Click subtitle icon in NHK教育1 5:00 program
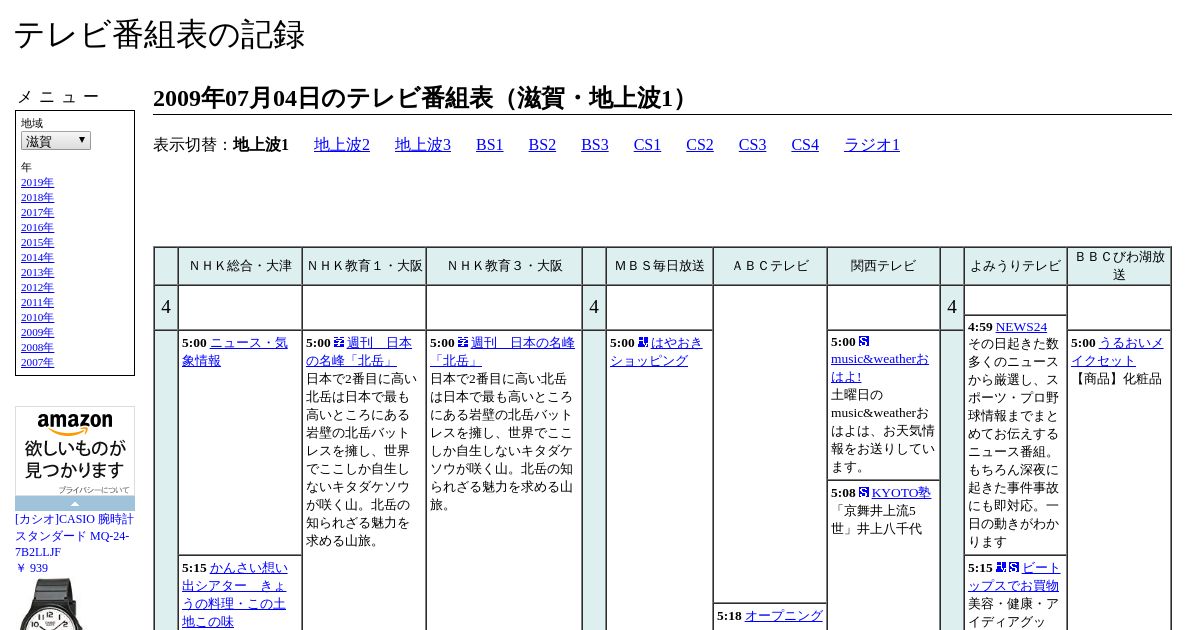This screenshot has width=1200, height=630. click(x=339, y=342)
